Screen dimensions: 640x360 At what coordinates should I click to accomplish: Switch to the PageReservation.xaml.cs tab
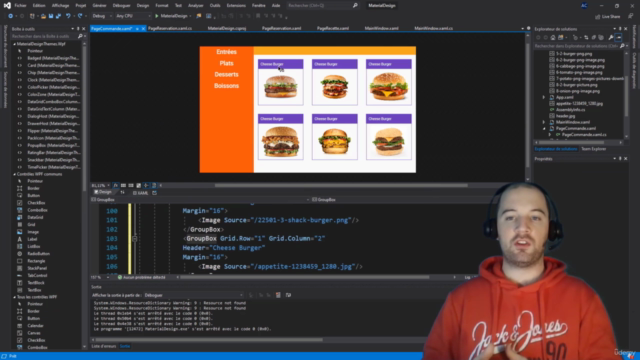point(170,28)
